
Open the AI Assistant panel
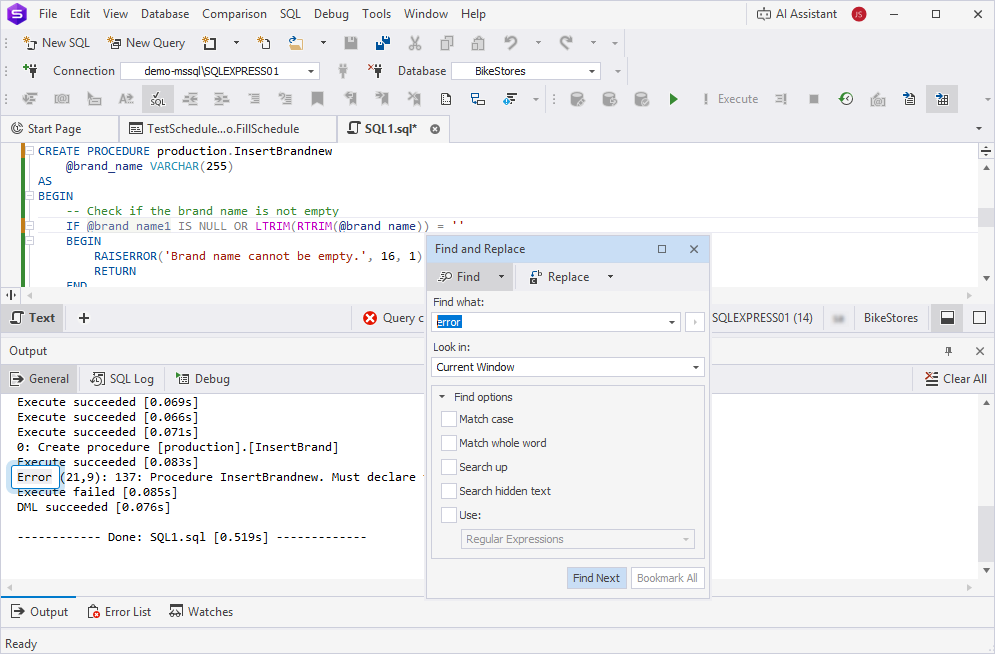click(x=796, y=14)
